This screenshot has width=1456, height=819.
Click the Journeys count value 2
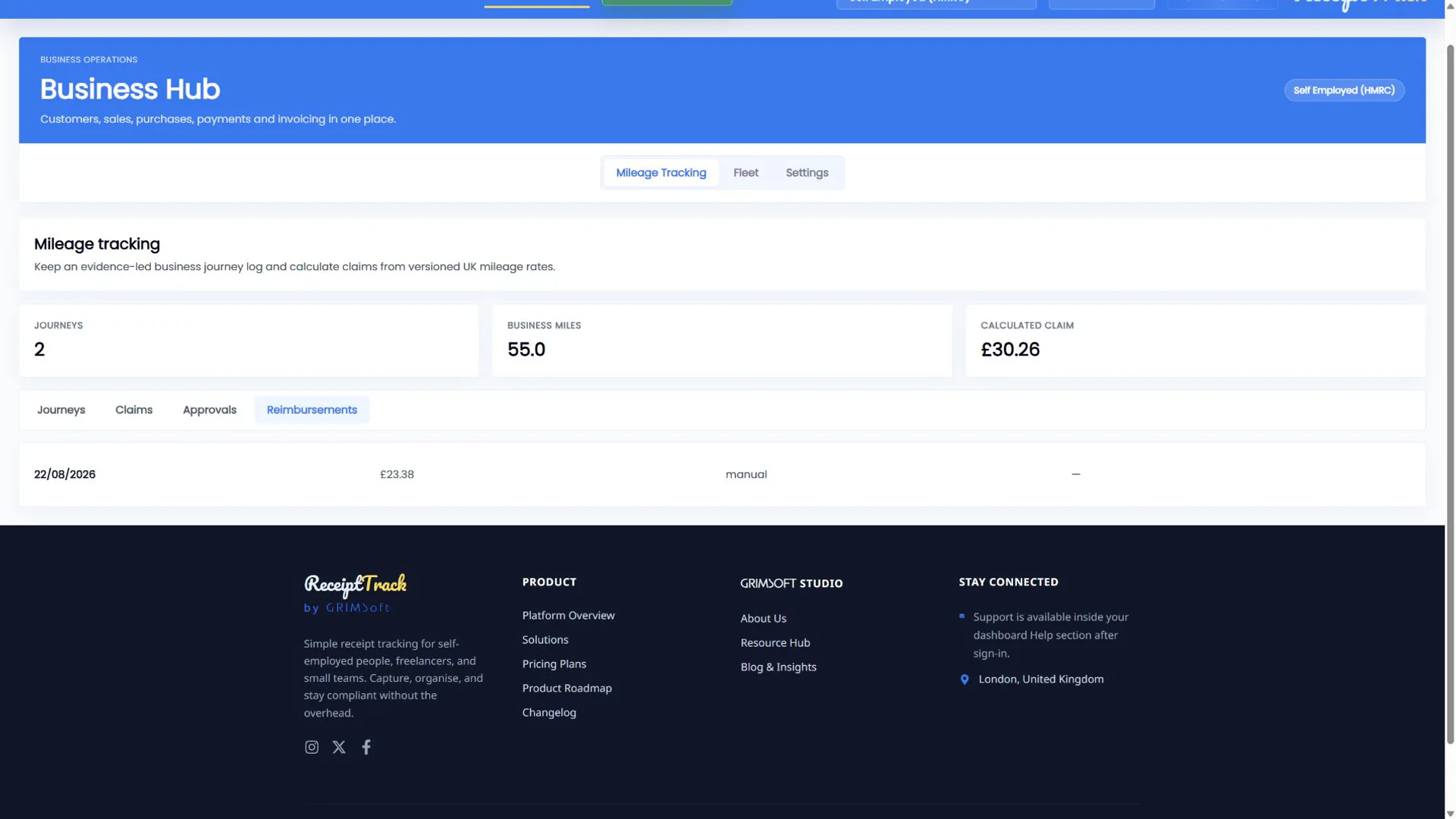coord(39,350)
